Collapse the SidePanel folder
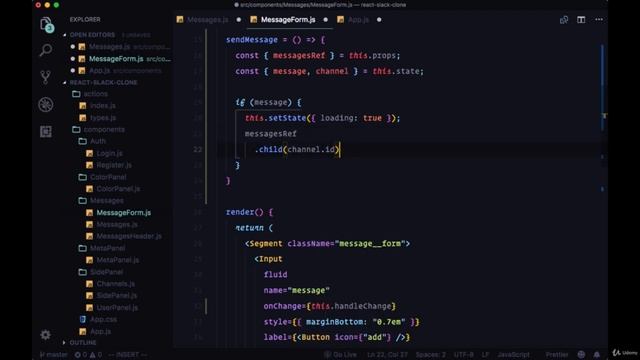Image resolution: width=640 pixels, height=360 pixels. 106,272
